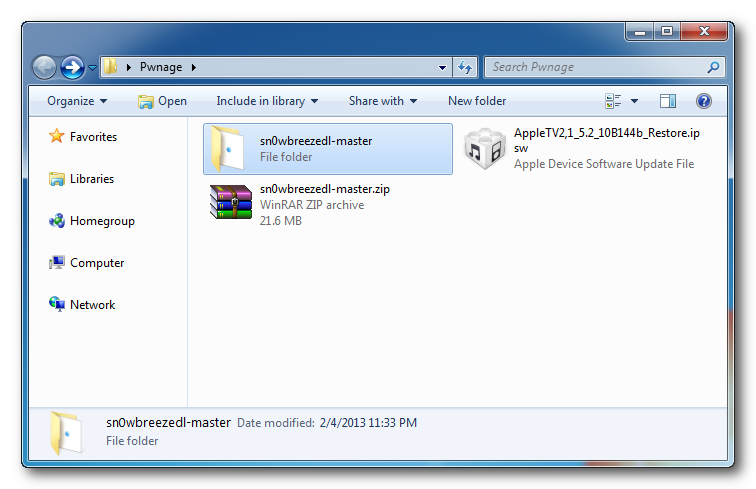This screenshot has height=489, width=756.
Task: Click the Computer monitor icon
Action: 56,263
